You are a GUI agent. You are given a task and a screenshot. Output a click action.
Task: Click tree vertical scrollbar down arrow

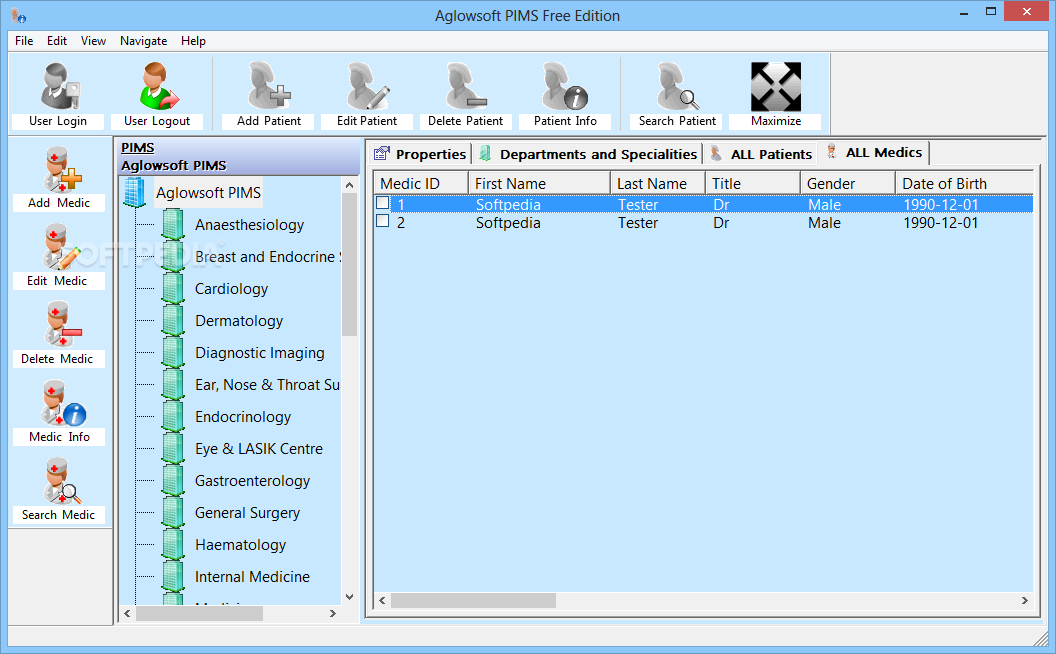click(x=349, y=596)
